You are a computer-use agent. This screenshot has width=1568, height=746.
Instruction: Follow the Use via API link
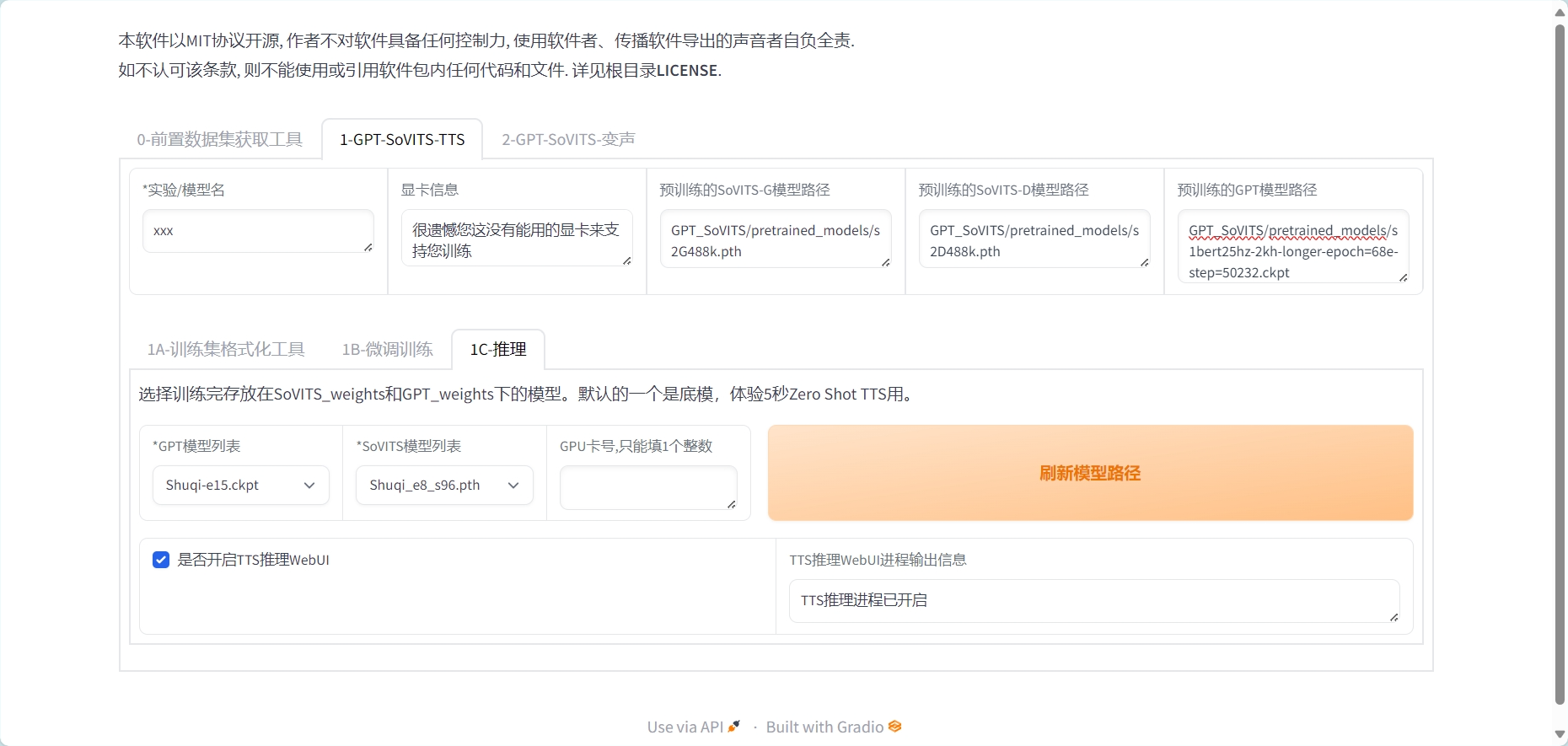tap(693, 727)
